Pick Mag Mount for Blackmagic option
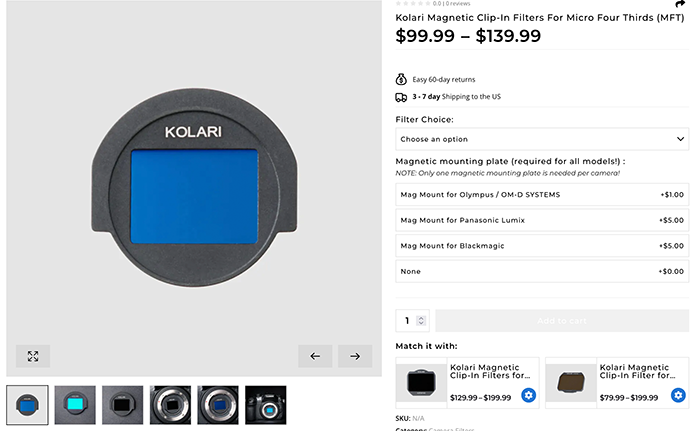 click(x=541, y=245)
